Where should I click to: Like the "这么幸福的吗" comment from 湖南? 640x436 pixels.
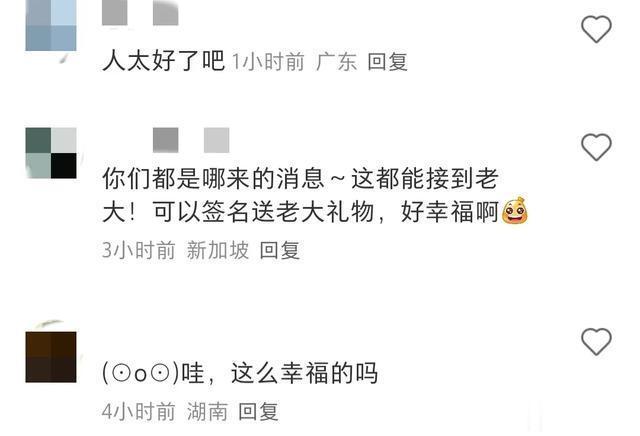point(596,341)
